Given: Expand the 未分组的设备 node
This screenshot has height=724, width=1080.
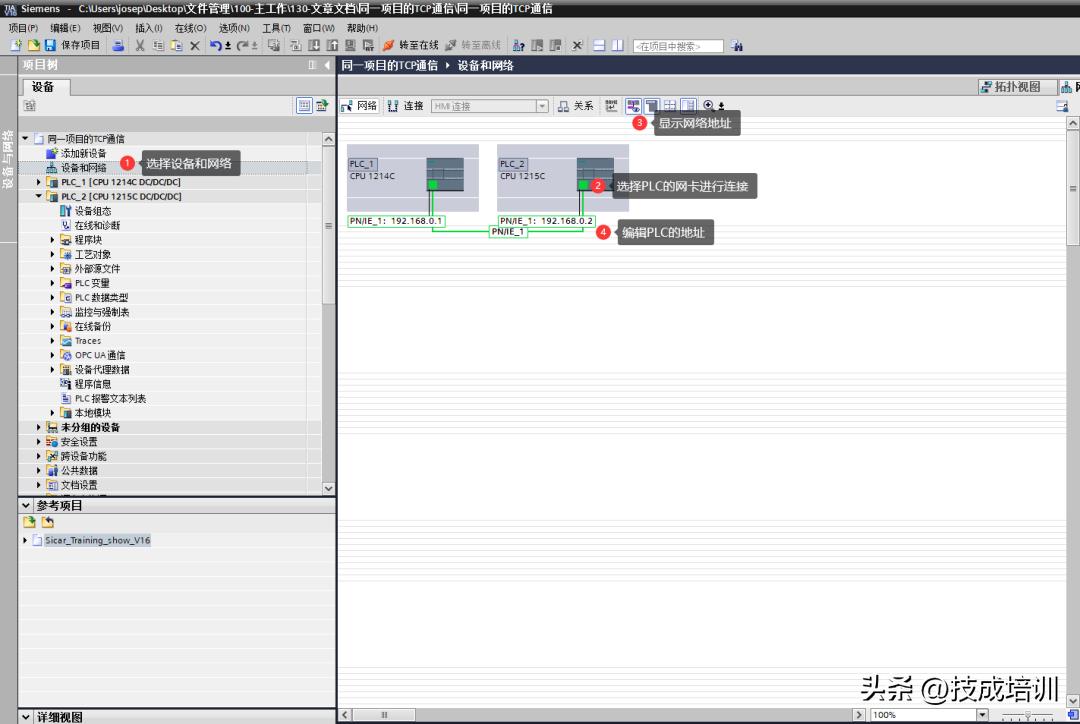Looking at the screenshot, I should click(39, 427).
